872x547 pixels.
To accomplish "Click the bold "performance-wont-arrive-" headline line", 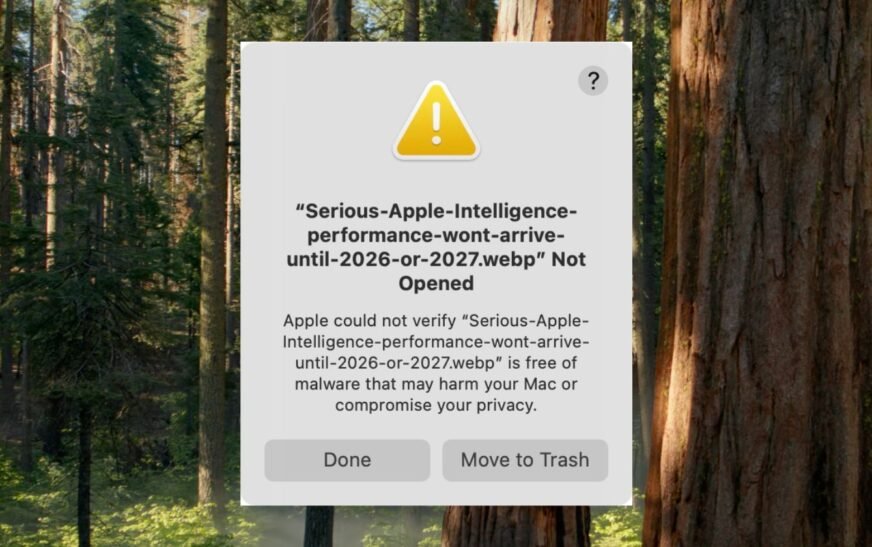I will (x=436, y=235).
